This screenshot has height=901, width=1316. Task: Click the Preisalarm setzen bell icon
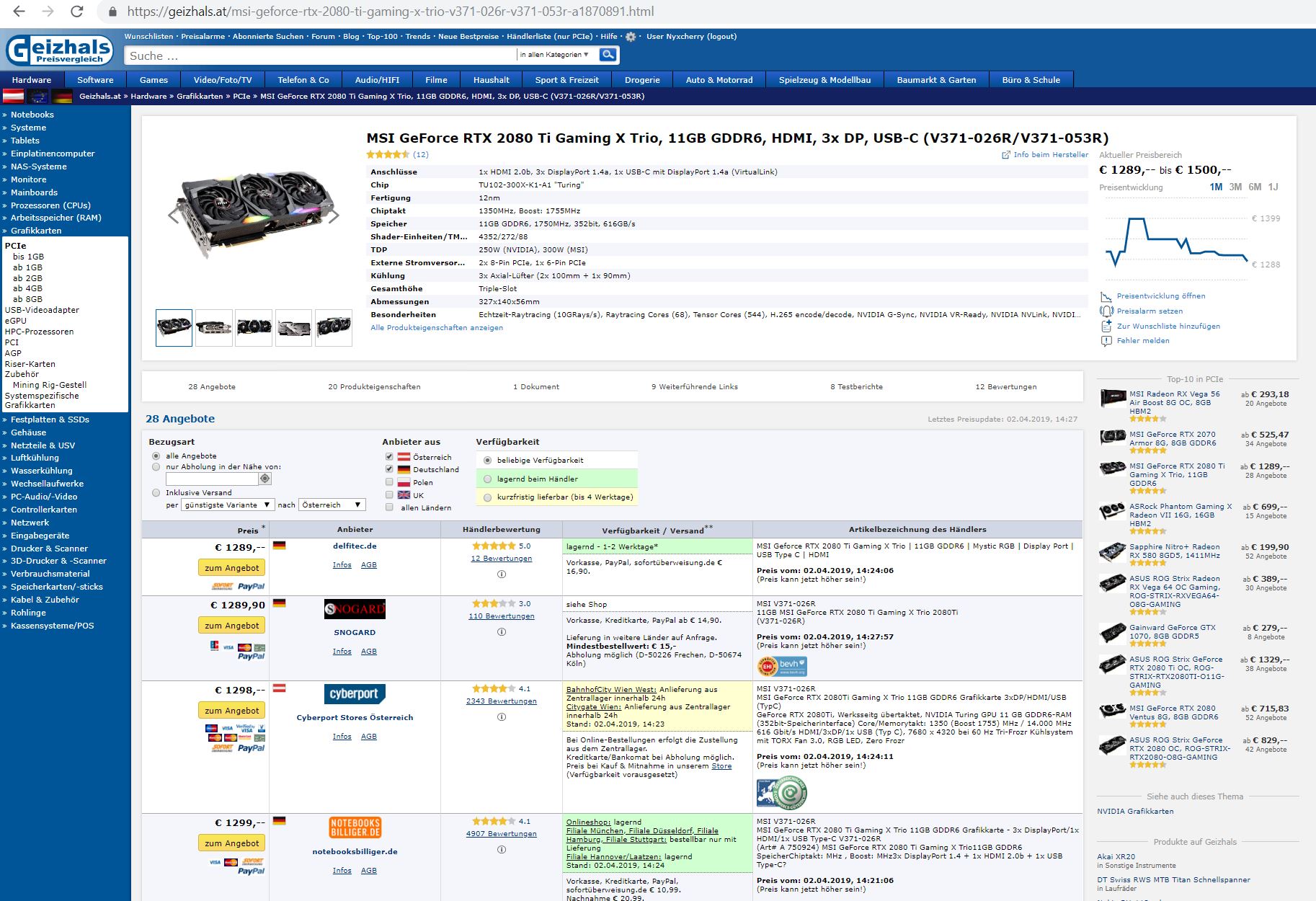tap(1106, 311)
